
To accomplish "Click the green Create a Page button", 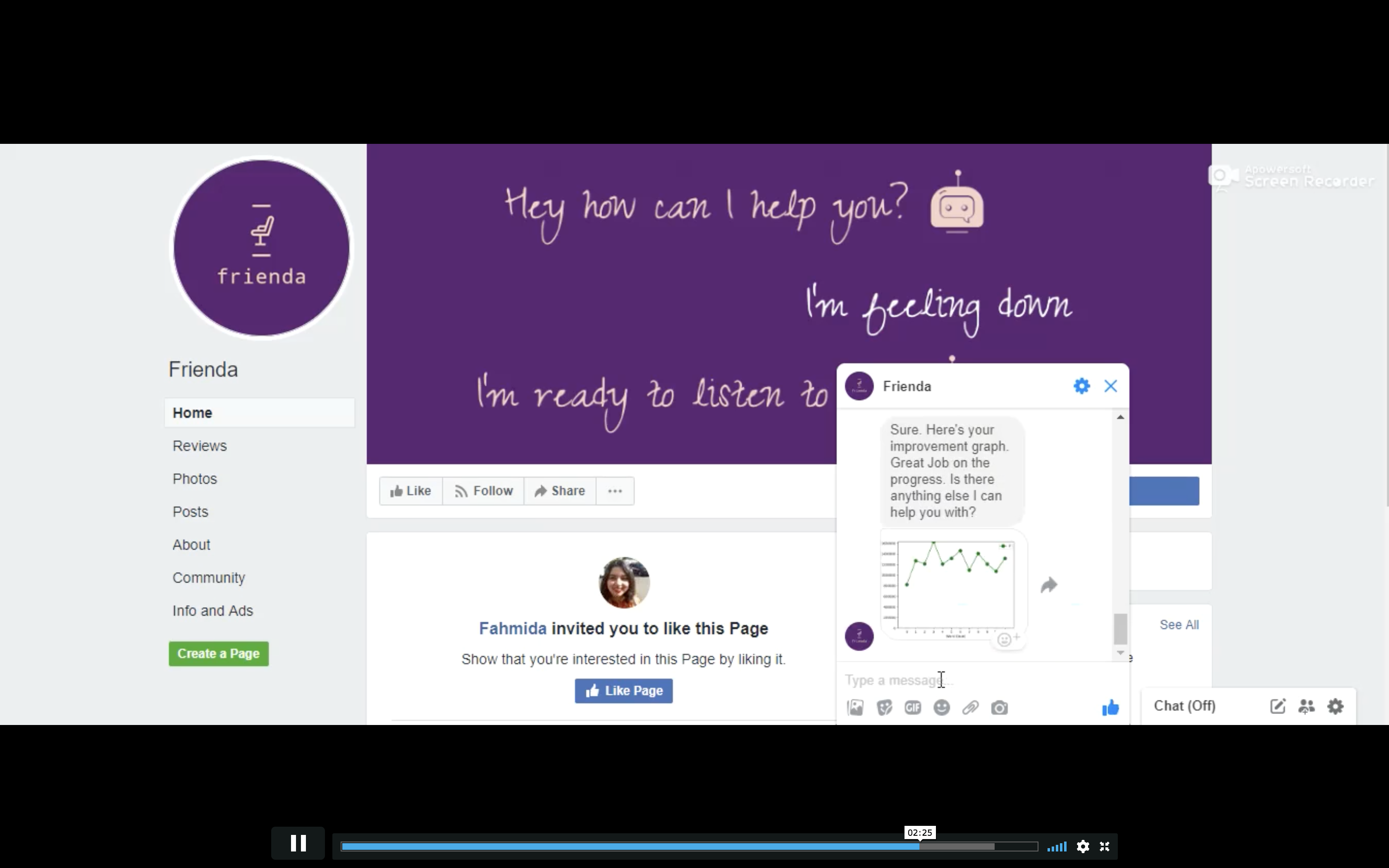I will 219,653.
